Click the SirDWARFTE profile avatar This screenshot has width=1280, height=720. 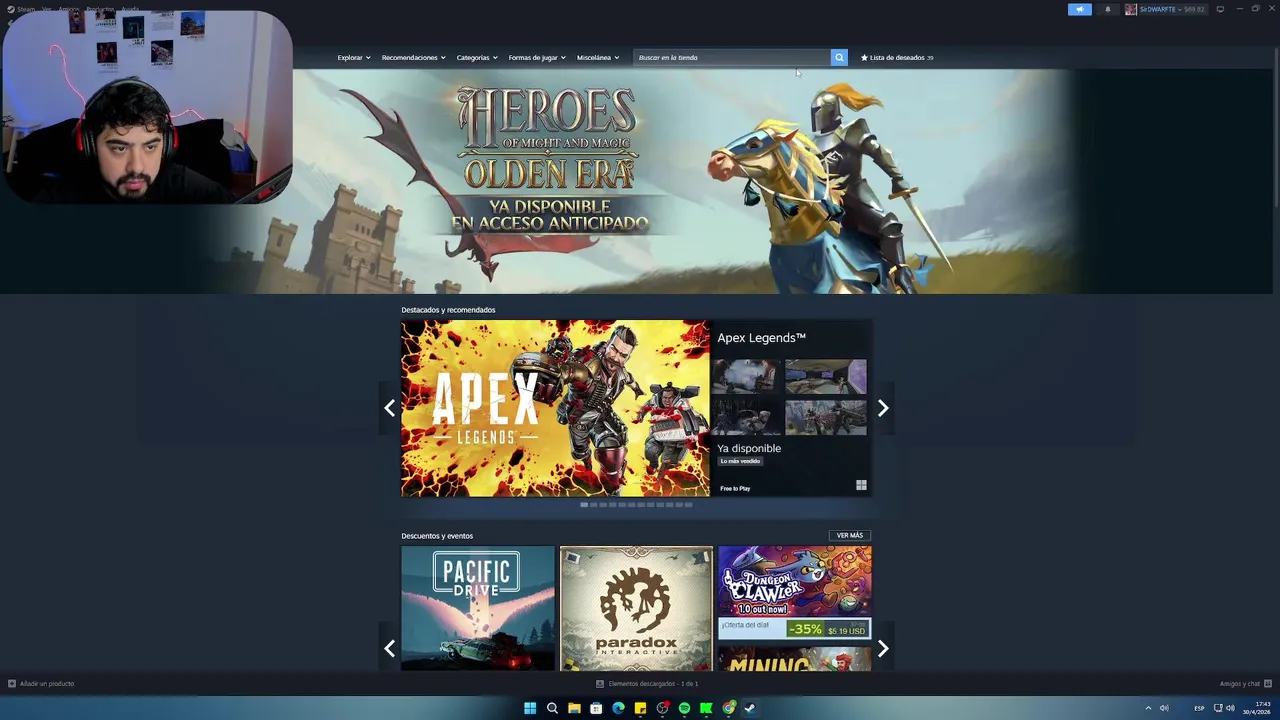[1130, 9]
